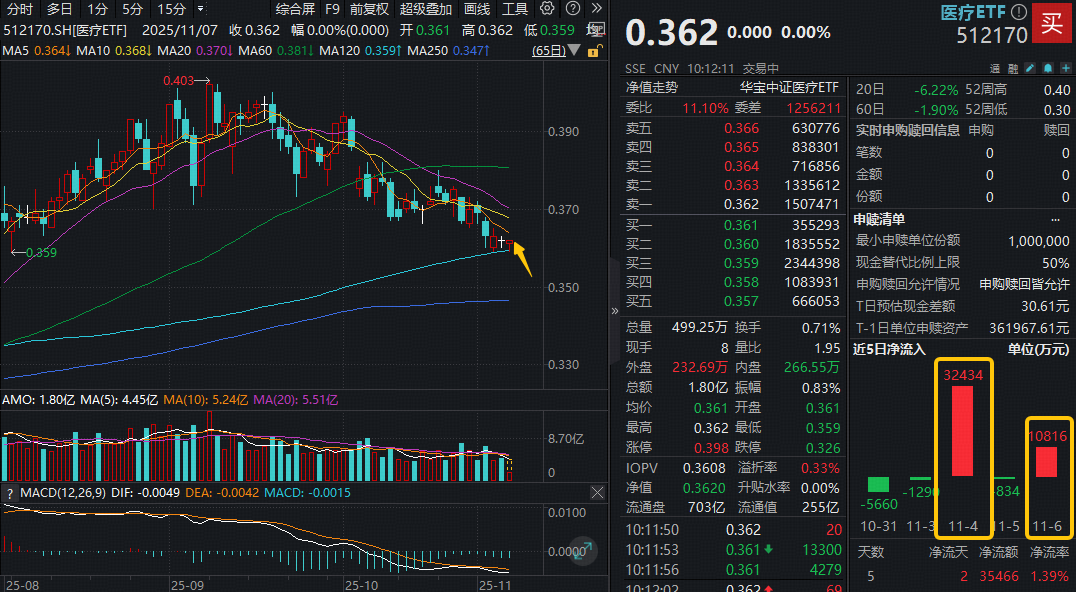
Task: Click the 融 margin trading badge
Action: pos(1013,68)
